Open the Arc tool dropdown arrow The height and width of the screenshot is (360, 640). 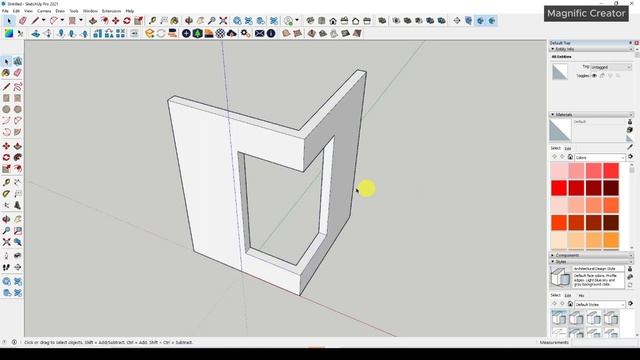62,20
